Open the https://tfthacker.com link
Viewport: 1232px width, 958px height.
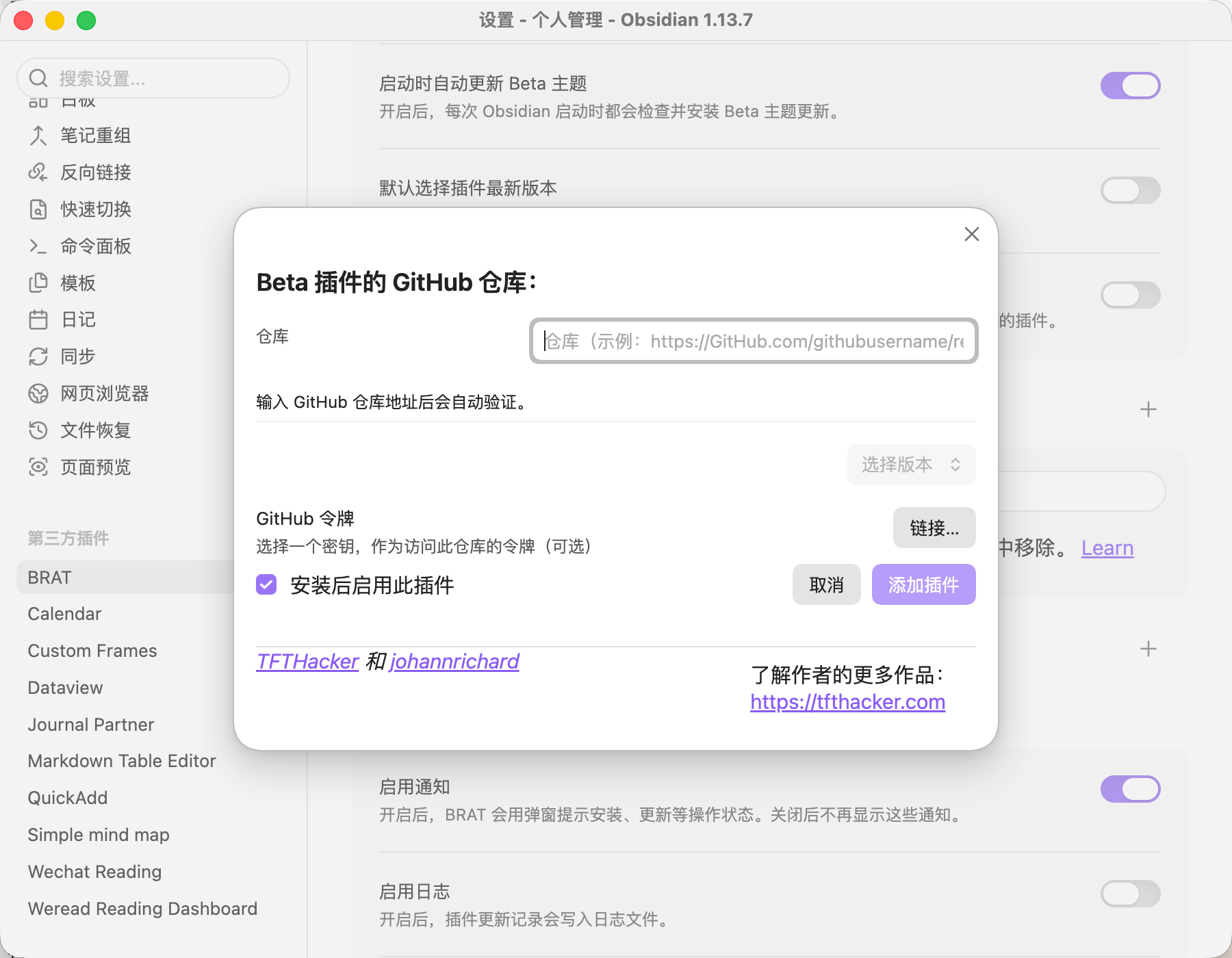click(x=847, y=702)
